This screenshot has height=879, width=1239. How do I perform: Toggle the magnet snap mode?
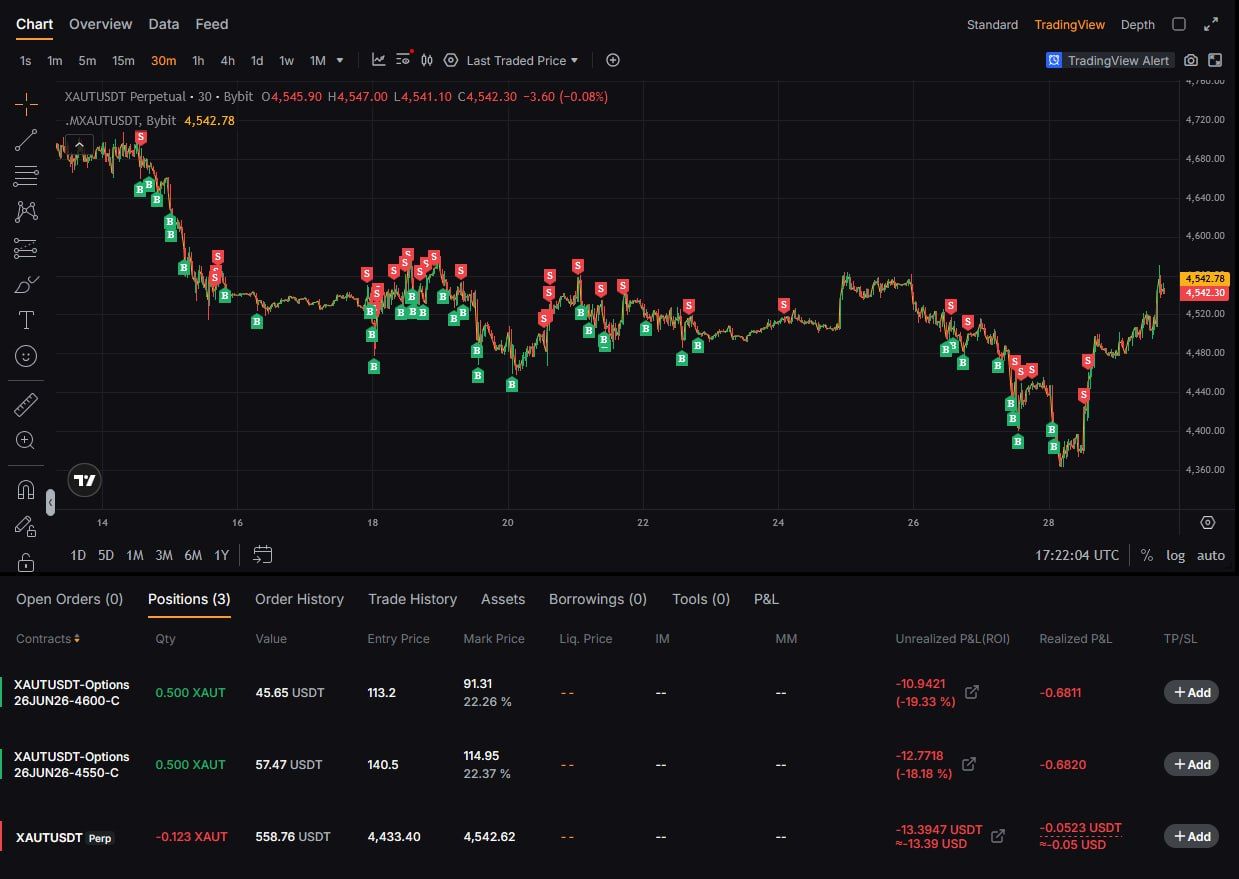[26, 490]
